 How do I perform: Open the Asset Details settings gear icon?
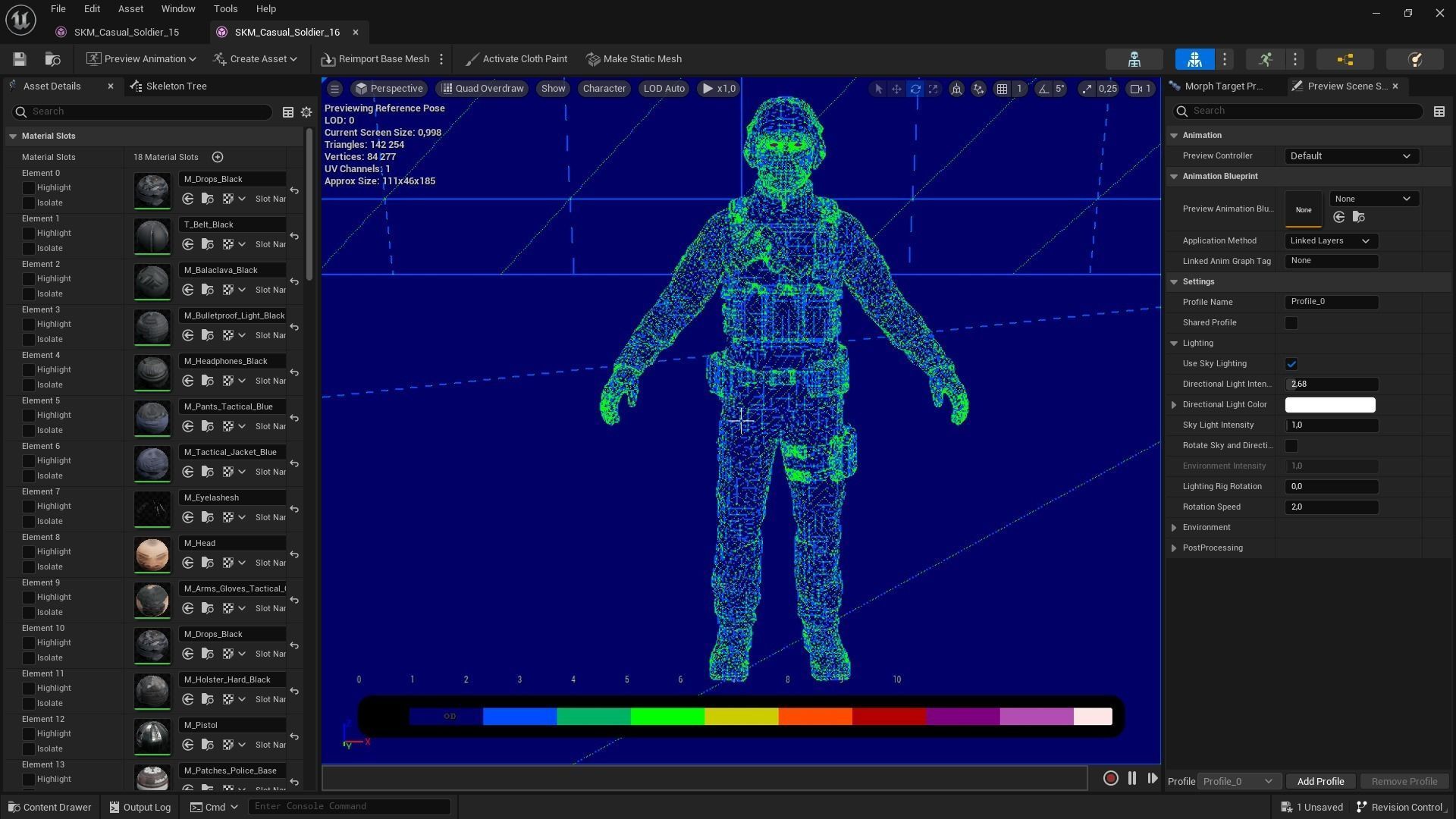[x=306, y=112]
